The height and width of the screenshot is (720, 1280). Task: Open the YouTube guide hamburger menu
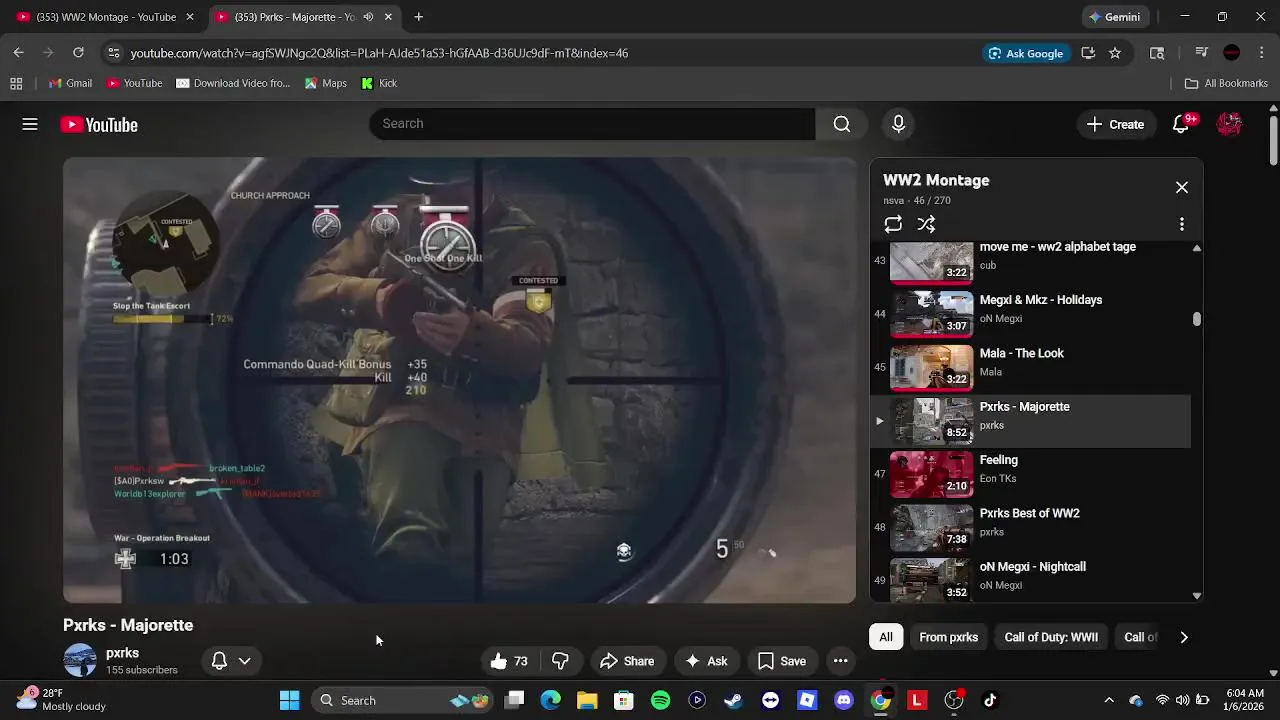[30, 124]
